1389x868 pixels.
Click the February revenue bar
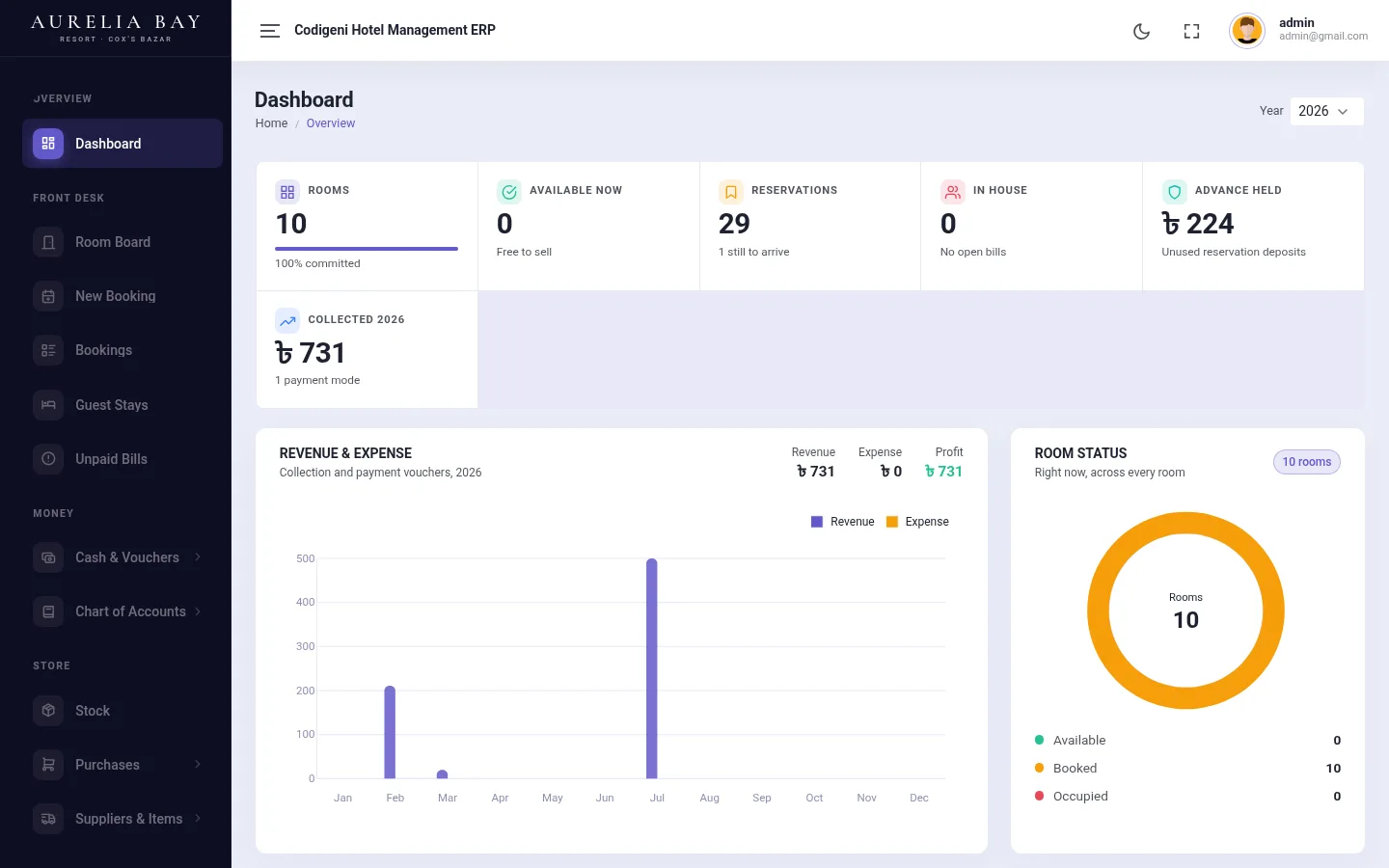(390, 732)
